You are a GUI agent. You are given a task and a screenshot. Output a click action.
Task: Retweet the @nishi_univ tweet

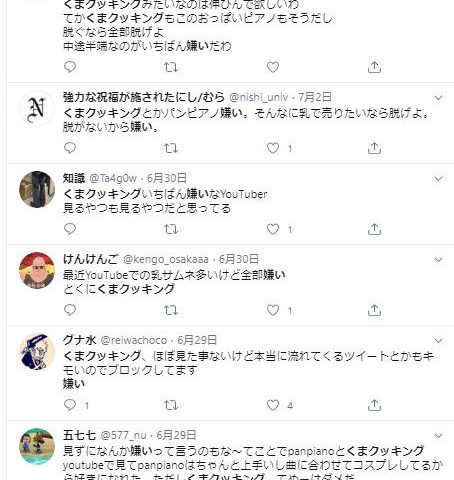click(x=171, y=148)
